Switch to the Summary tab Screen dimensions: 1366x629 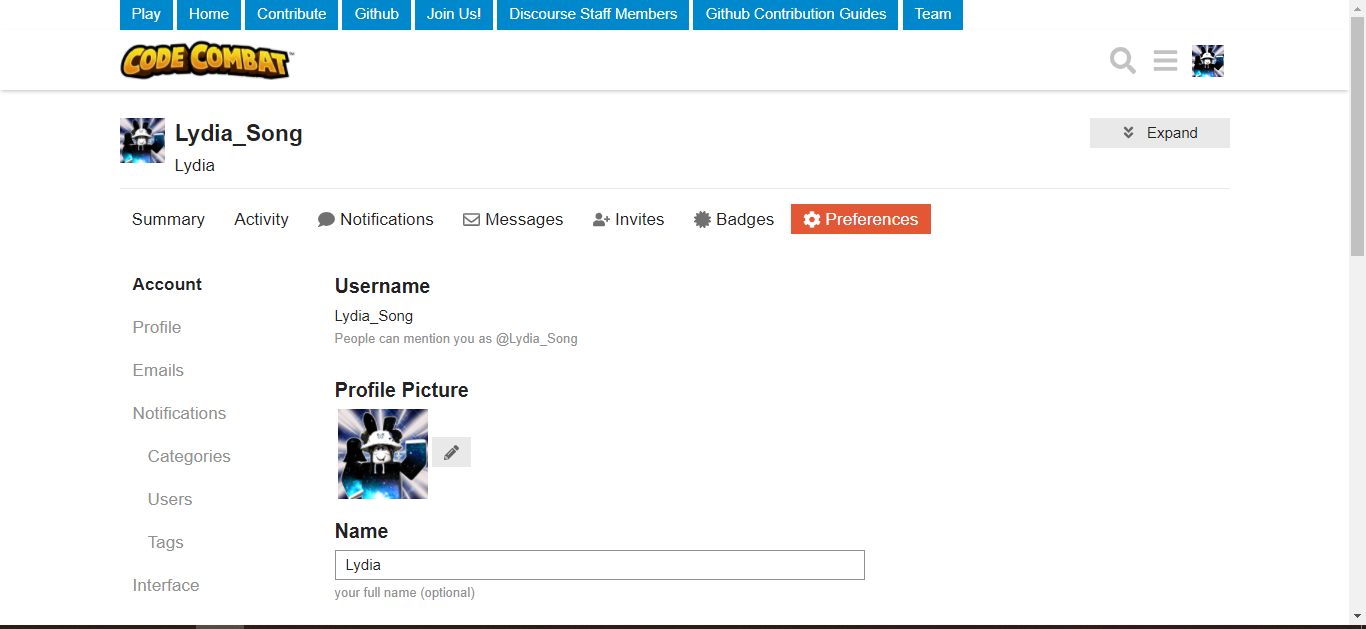[168, 219]
